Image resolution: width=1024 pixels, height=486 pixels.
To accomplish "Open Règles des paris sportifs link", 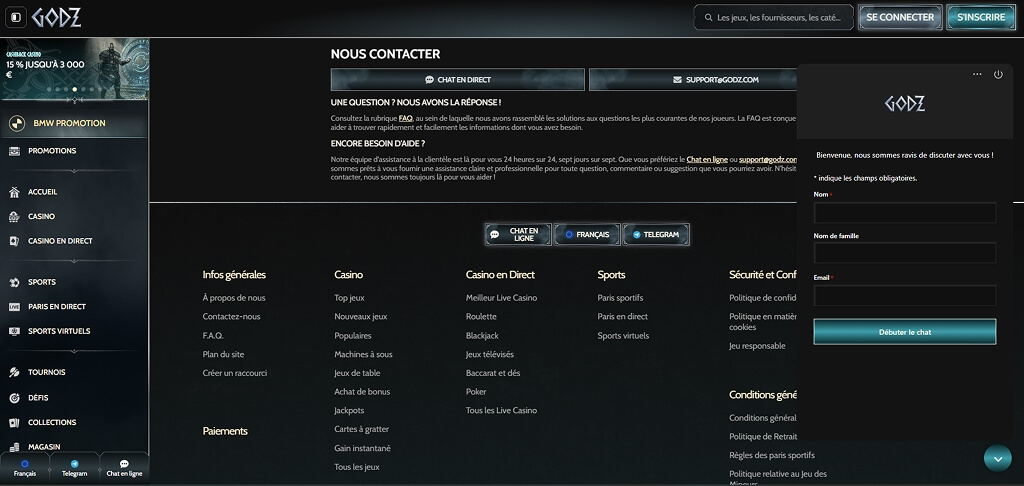I will click(772, 455).
